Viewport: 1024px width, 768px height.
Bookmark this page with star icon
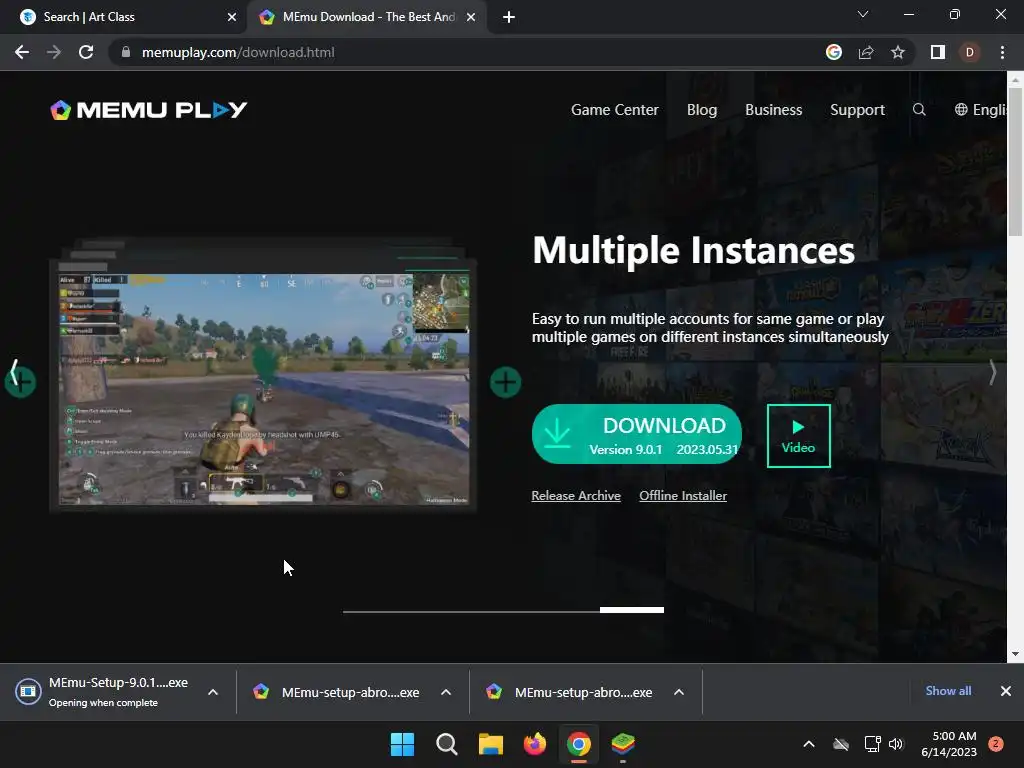[898, 52]
